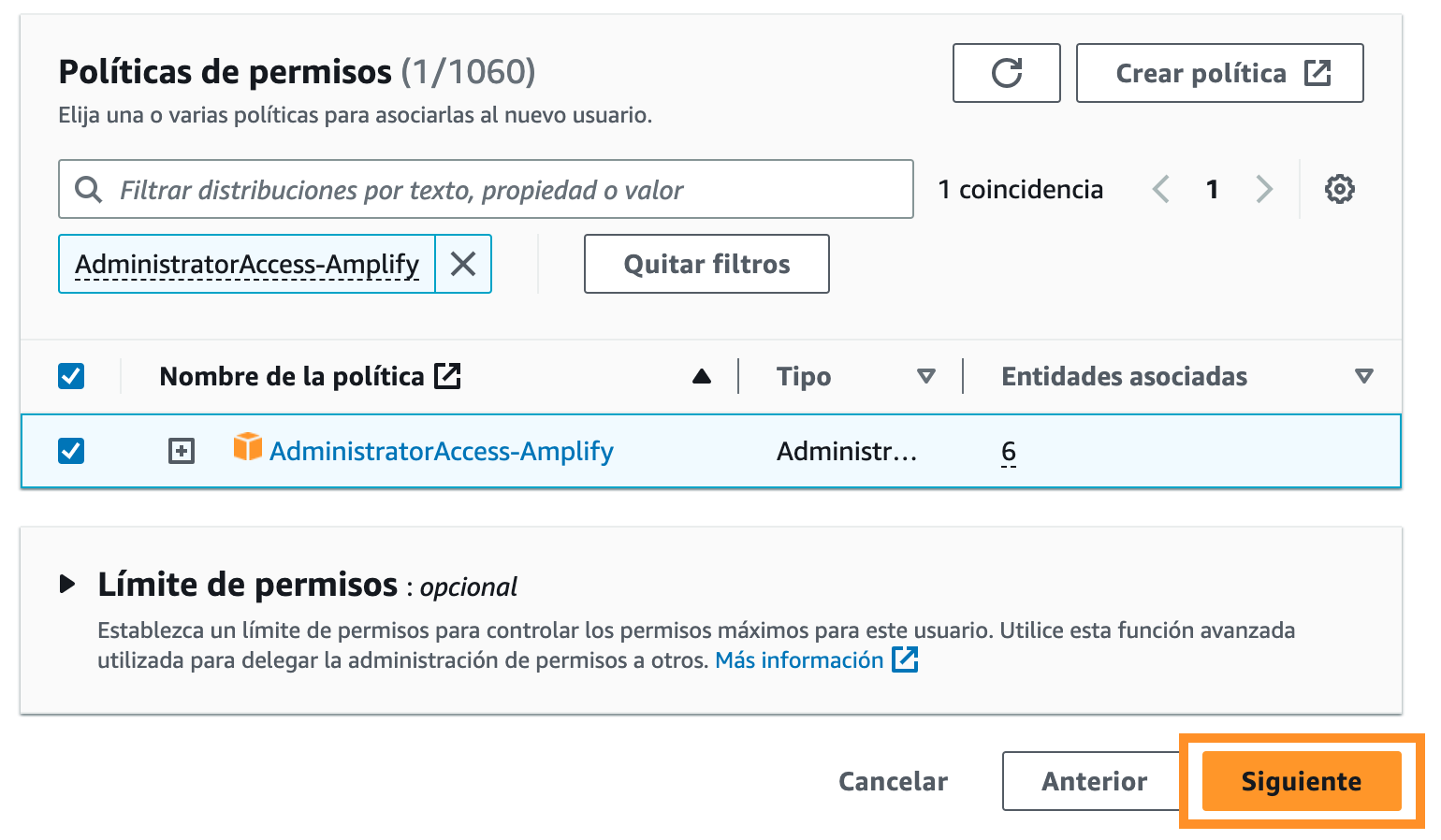Open table preferences gear icon
The width and height of the screenshot is (1441, 840).
pos(1339,189)
